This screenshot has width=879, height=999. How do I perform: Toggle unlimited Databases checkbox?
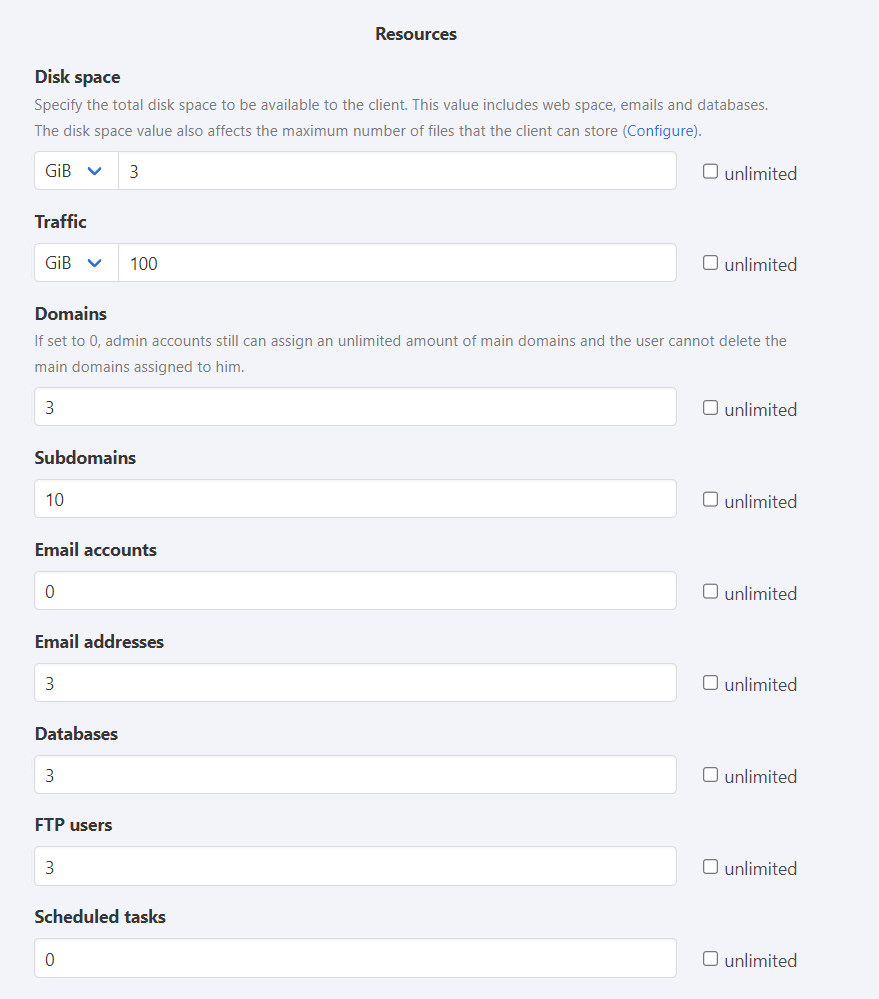click(x=710, y=775)
